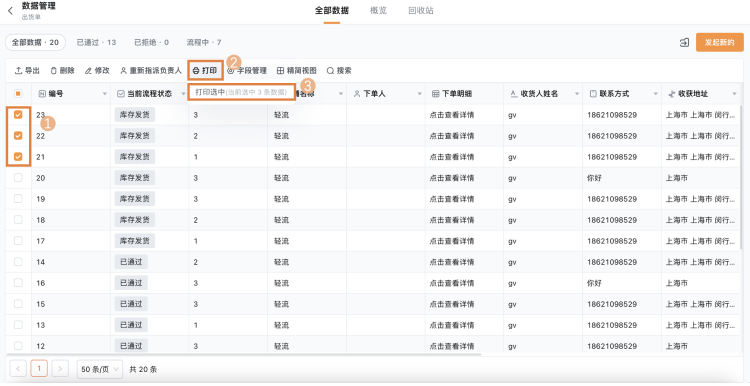Click the 已通过 status tag in row 16

tap(131, 283)
